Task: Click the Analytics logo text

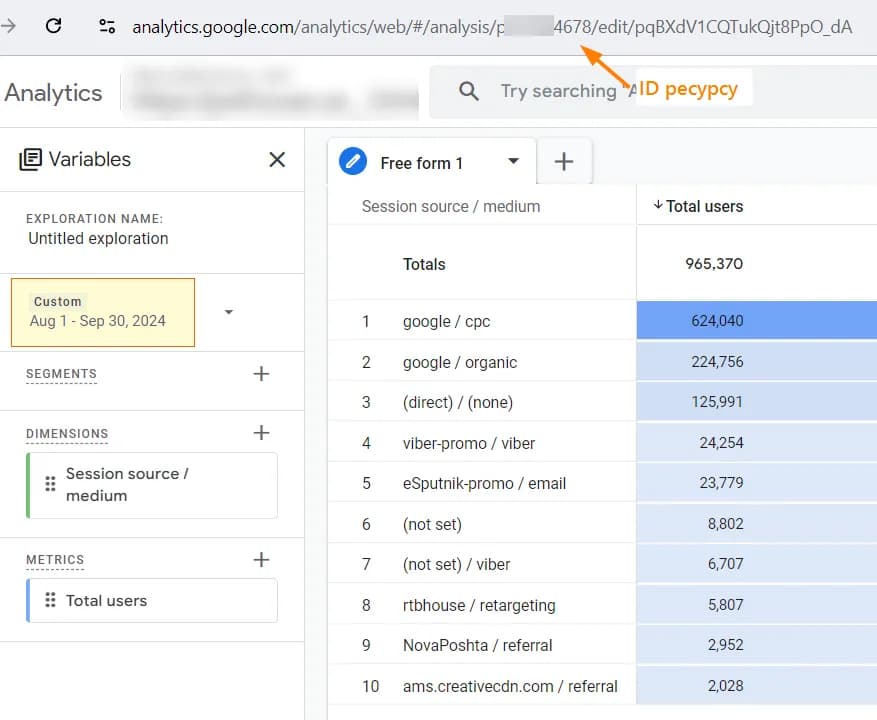Action: (x=53, y=93)
